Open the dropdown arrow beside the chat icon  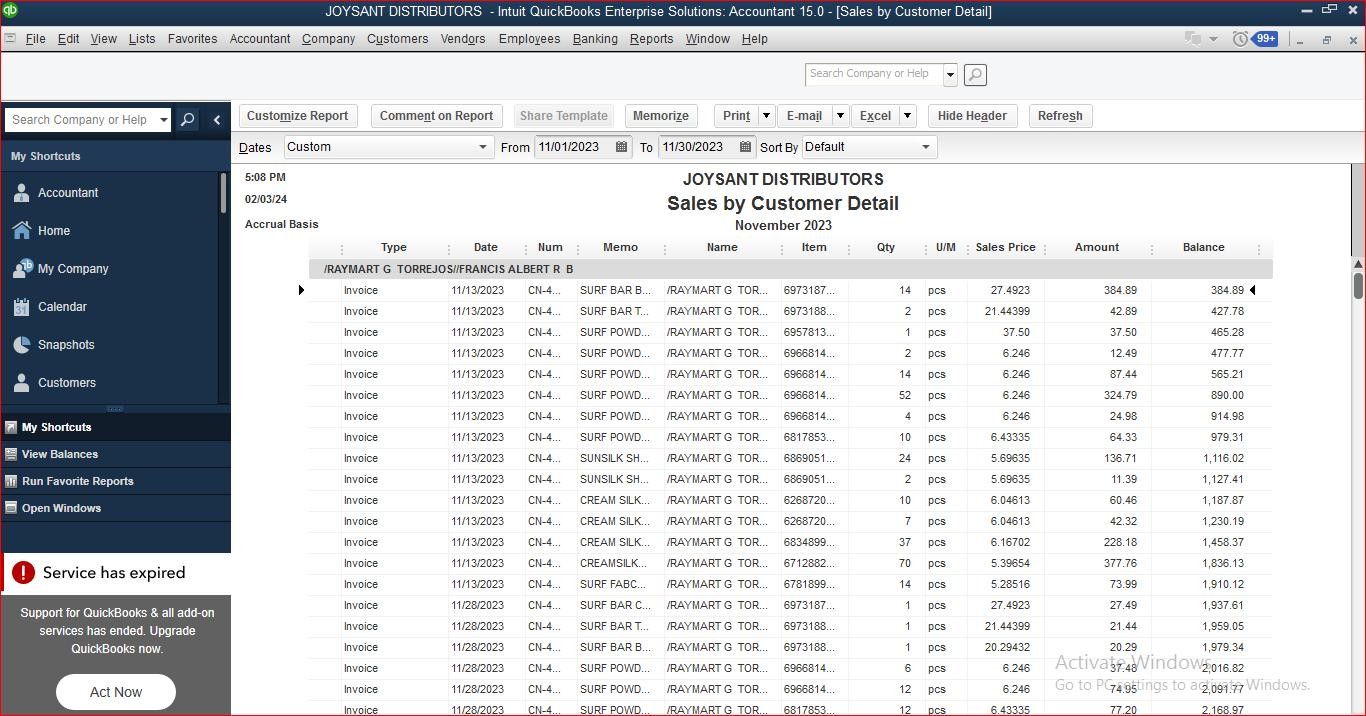(1213, 39)
